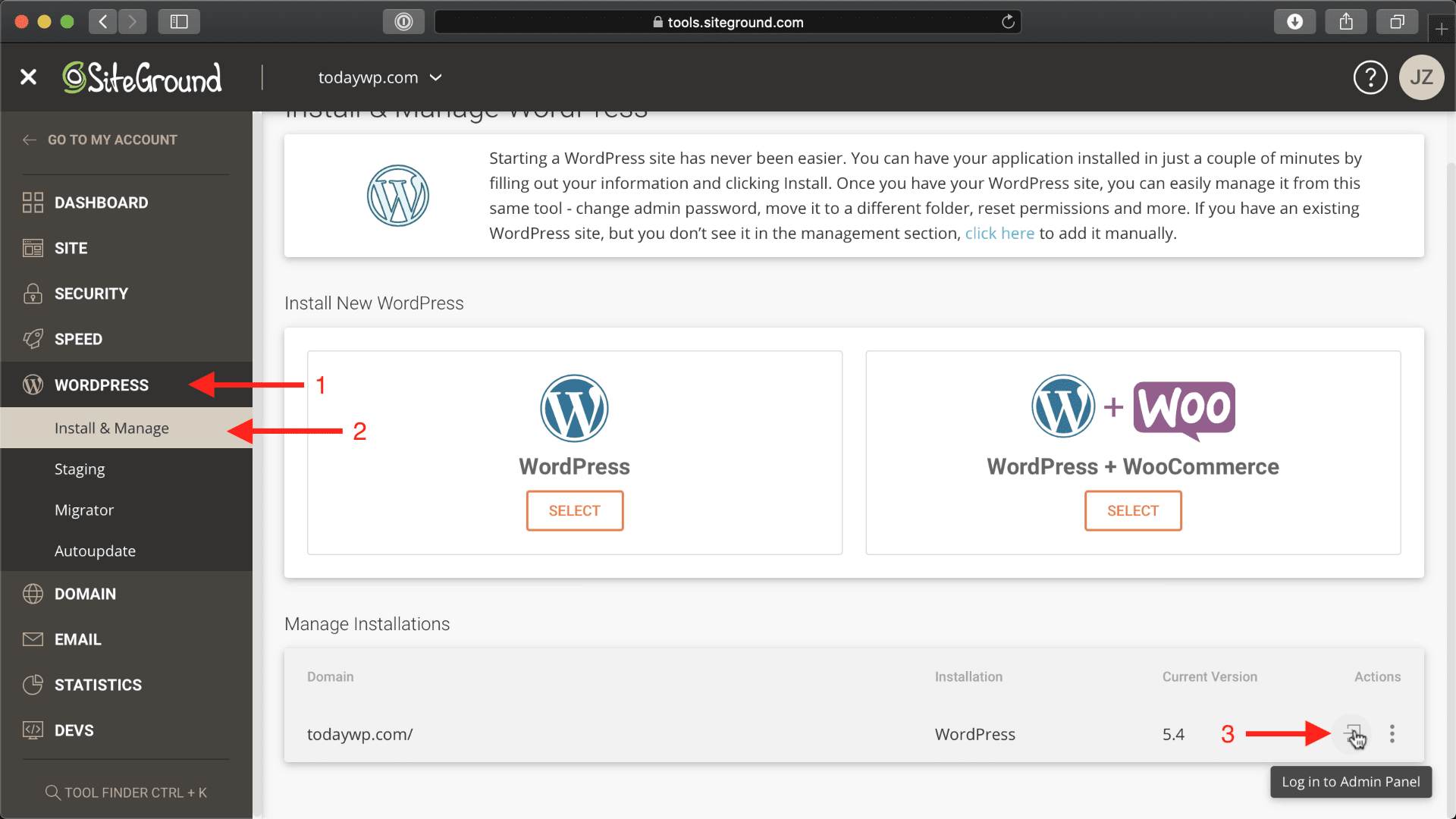Click the WordPress value in Installation column
Image resolution: width=1456 pixels, height=819 pixels.
[974, 734]
